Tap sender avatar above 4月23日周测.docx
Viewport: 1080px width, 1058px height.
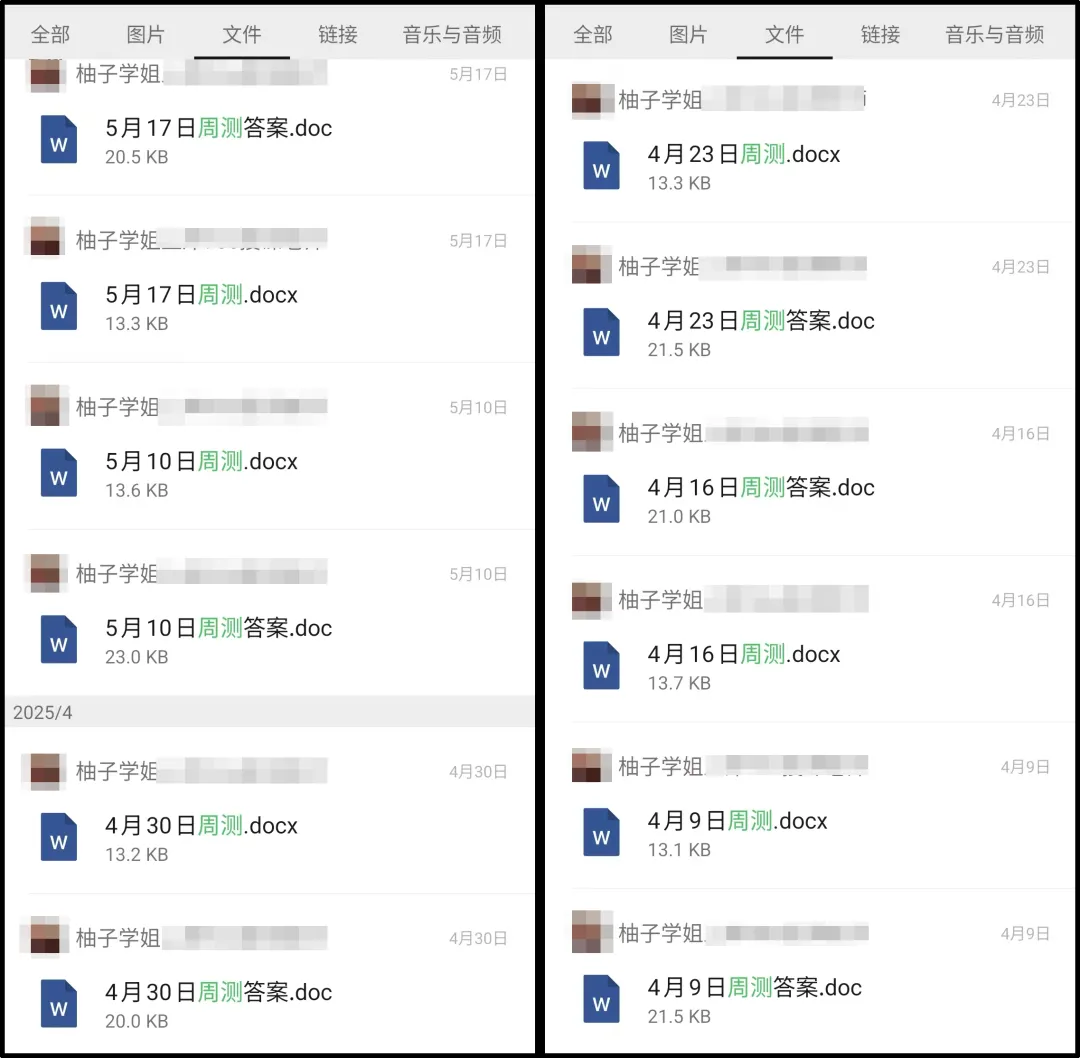tap(592, 100)
